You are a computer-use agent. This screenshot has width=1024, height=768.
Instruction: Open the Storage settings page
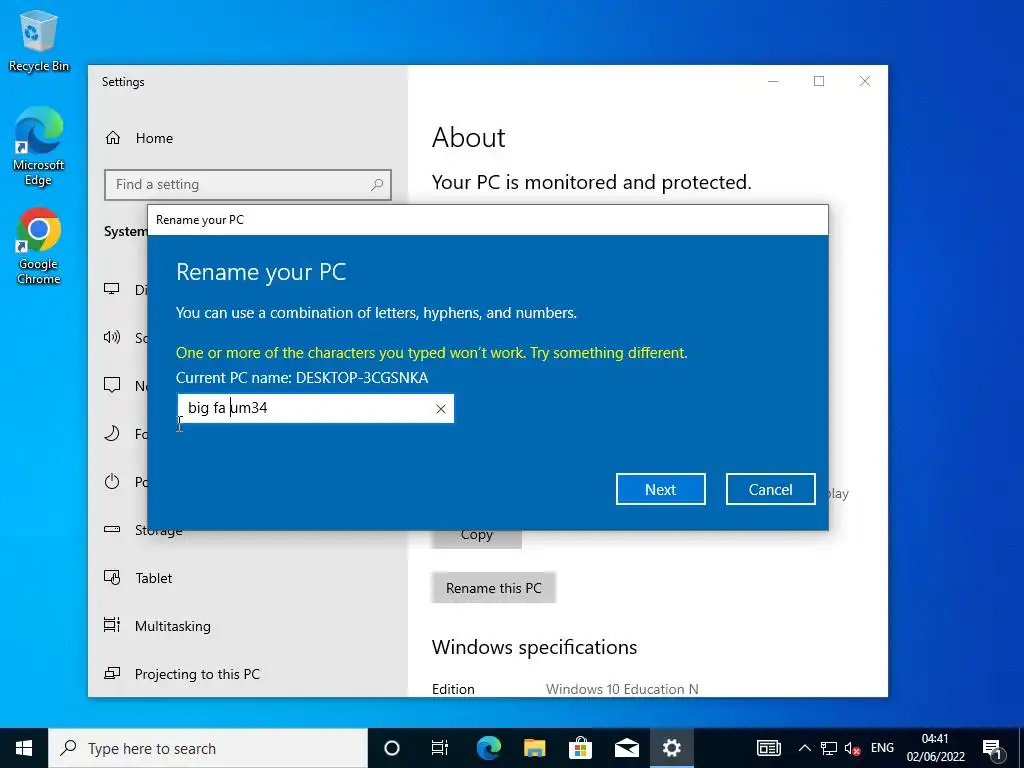point(158,531)
